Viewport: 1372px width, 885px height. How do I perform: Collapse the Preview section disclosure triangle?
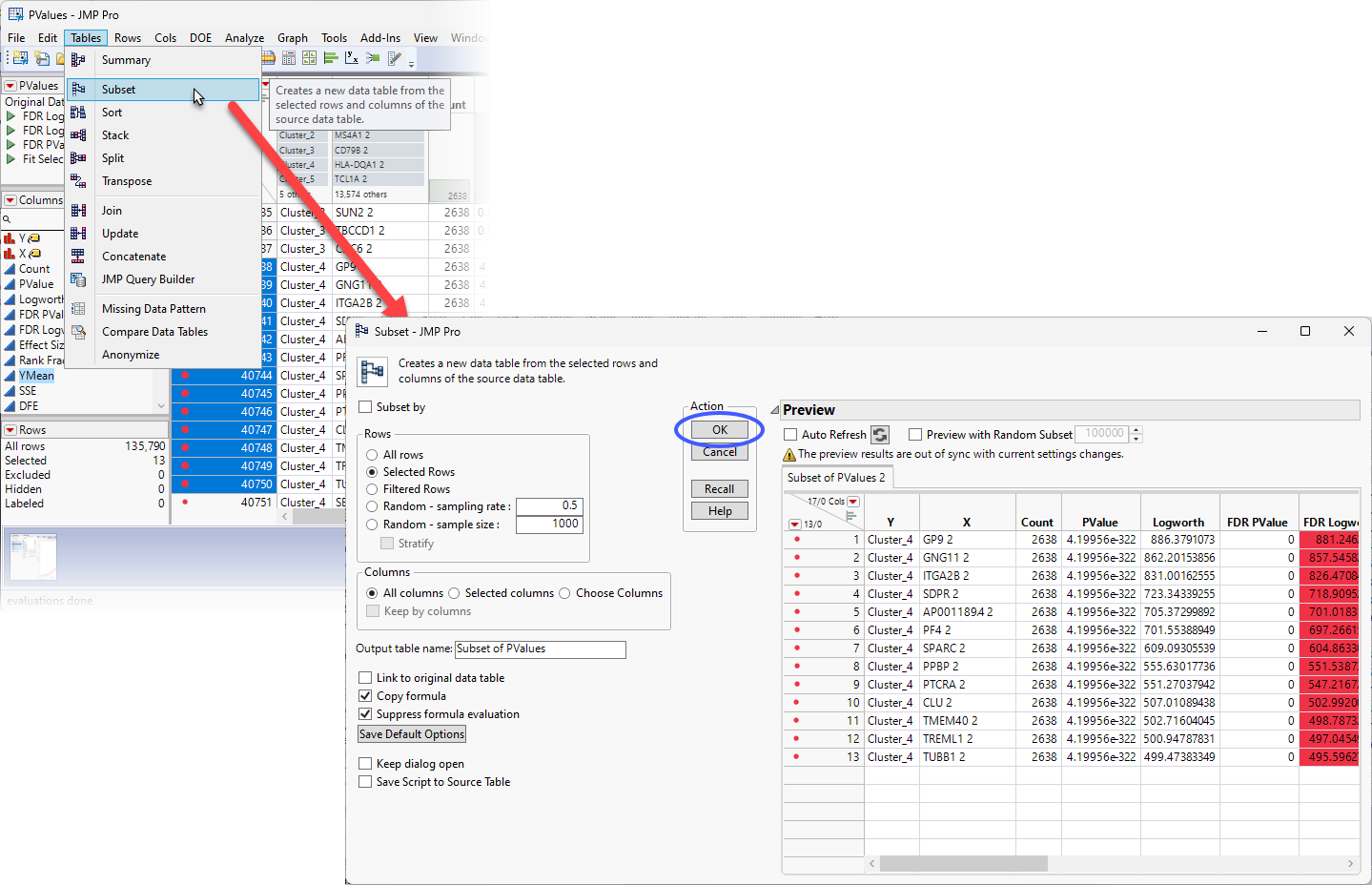click(774, 410)
